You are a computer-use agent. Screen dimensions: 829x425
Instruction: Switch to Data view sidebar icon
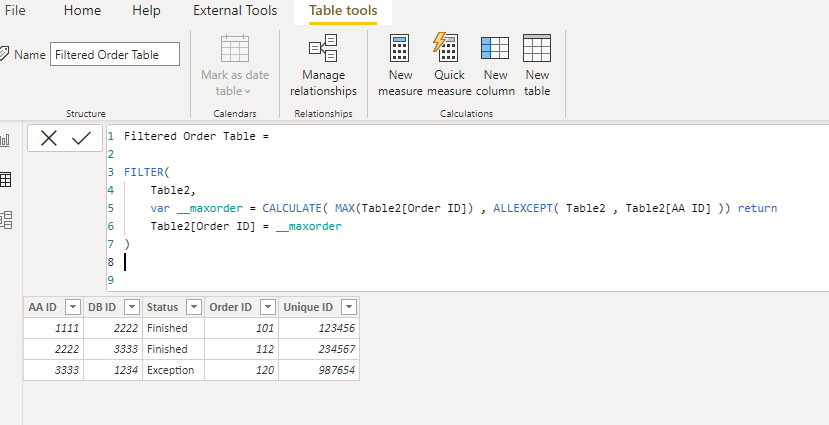pyautogui.click(x=5, y=180)
